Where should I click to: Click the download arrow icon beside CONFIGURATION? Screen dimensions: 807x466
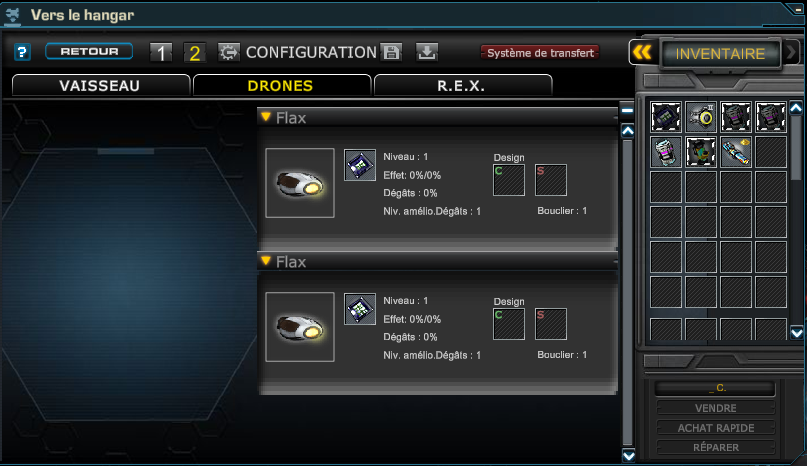coord(427,52)
